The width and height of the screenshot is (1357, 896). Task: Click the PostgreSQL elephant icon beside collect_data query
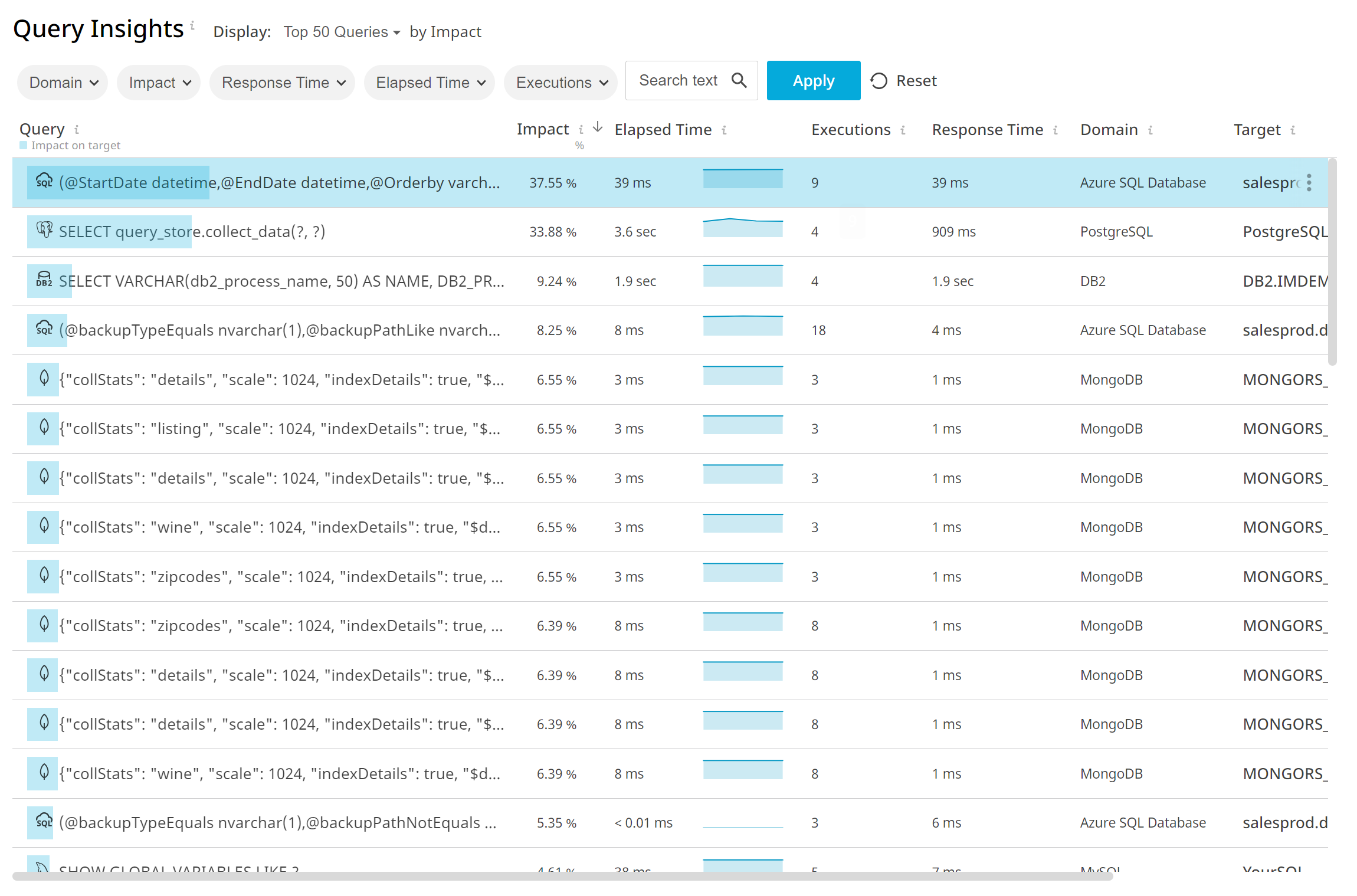(x=44, y=230)
